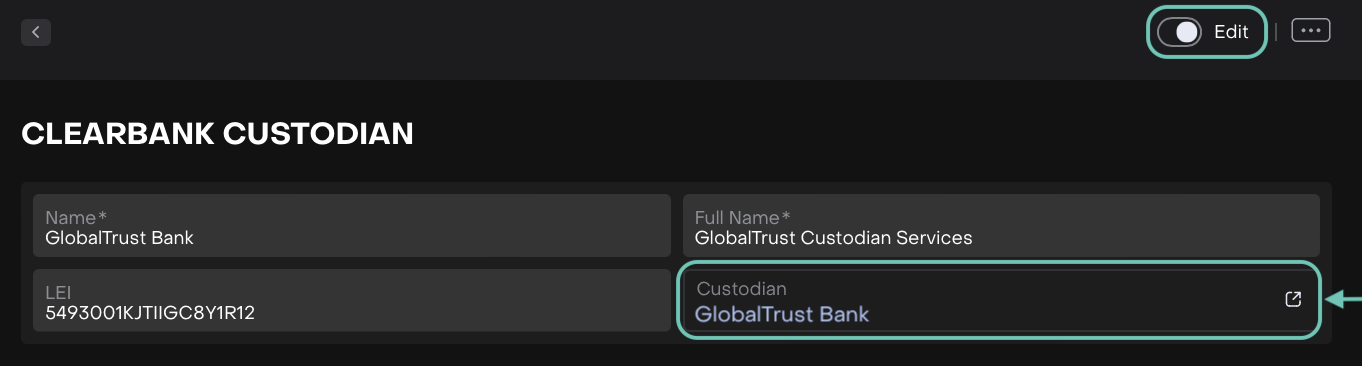Click the GlobalTrust Custodian Services text
The height and width of the screenshot is (366, 1362).
click(834, 238)
